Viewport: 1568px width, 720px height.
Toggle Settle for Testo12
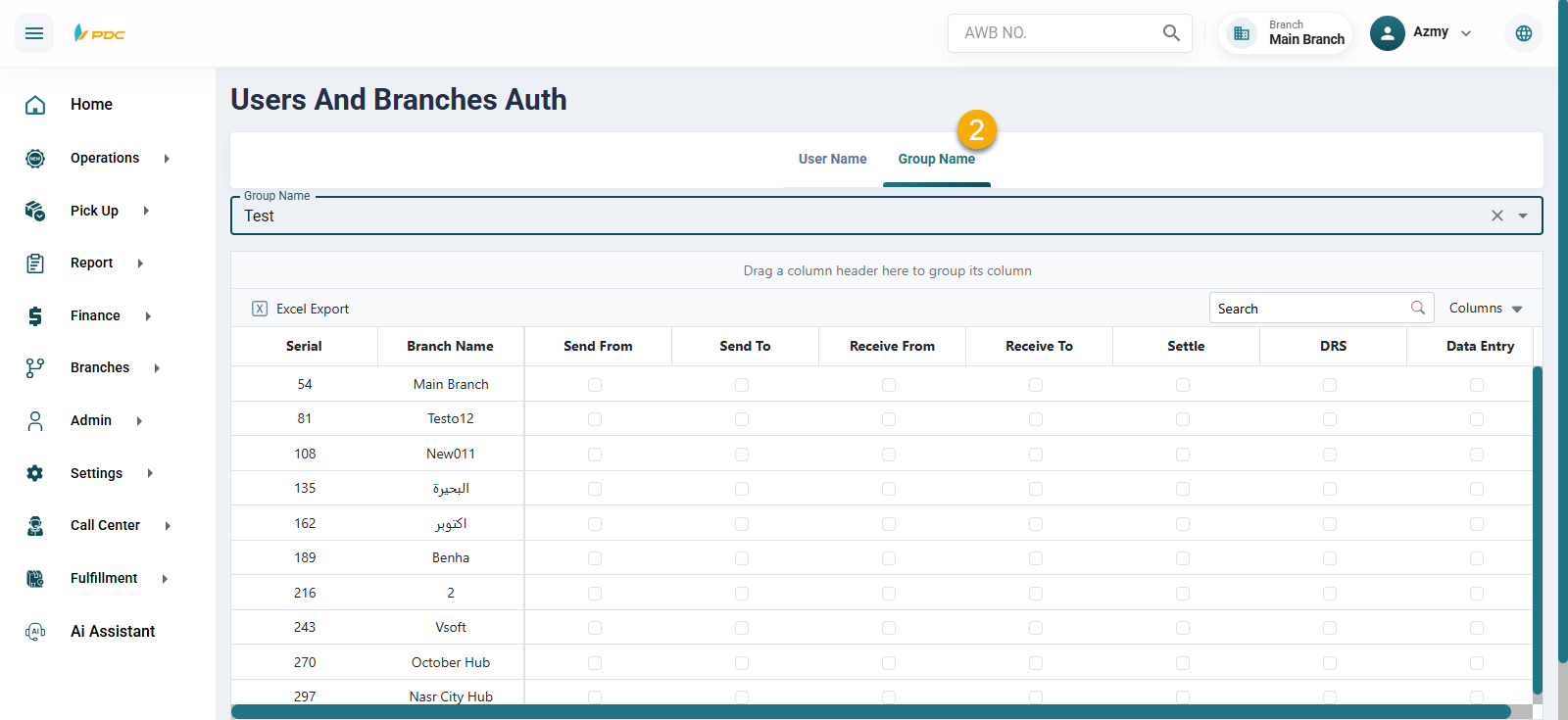[x=1183, y=419]
